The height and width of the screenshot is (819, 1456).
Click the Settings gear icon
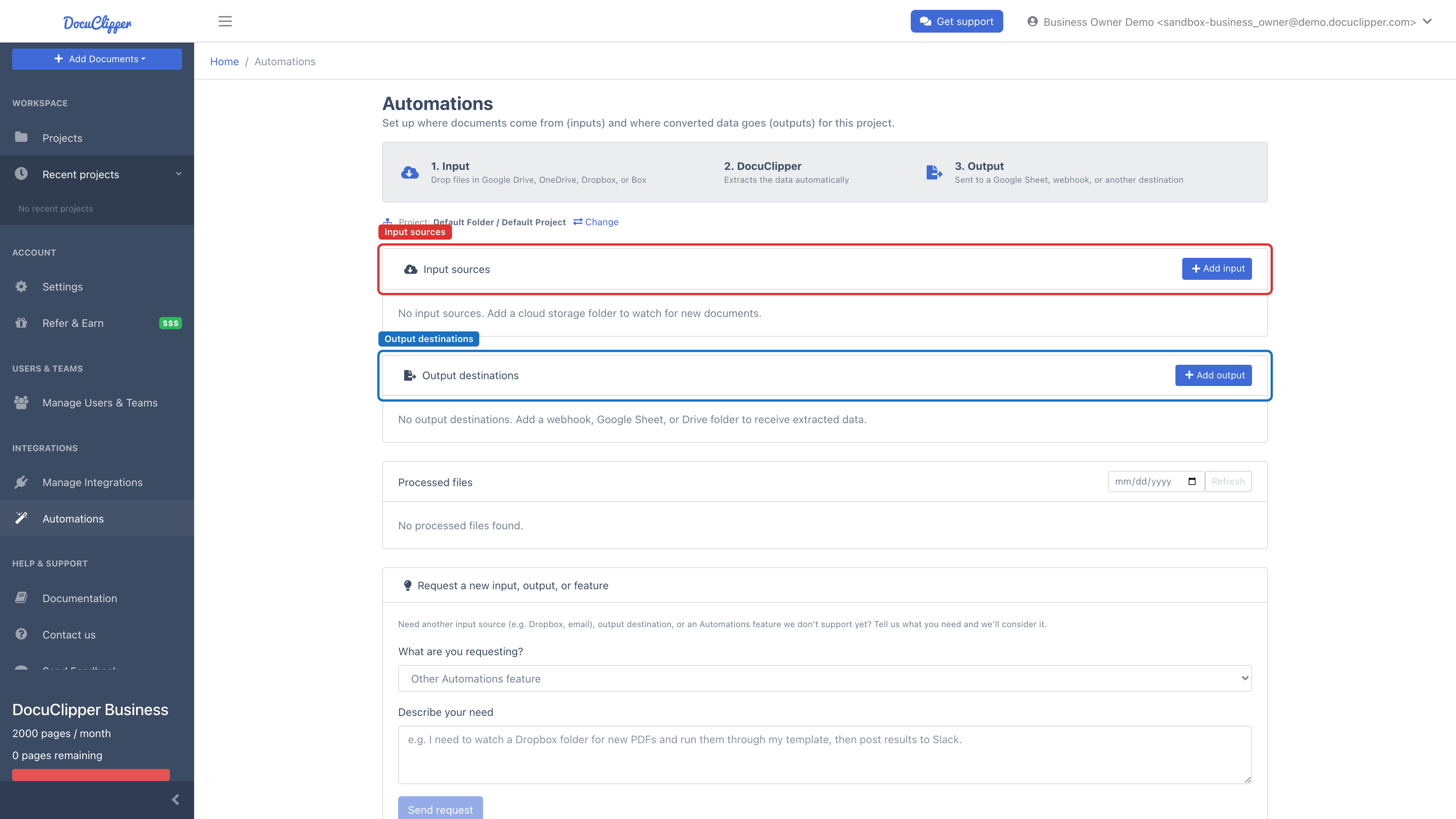coord(21,287)
